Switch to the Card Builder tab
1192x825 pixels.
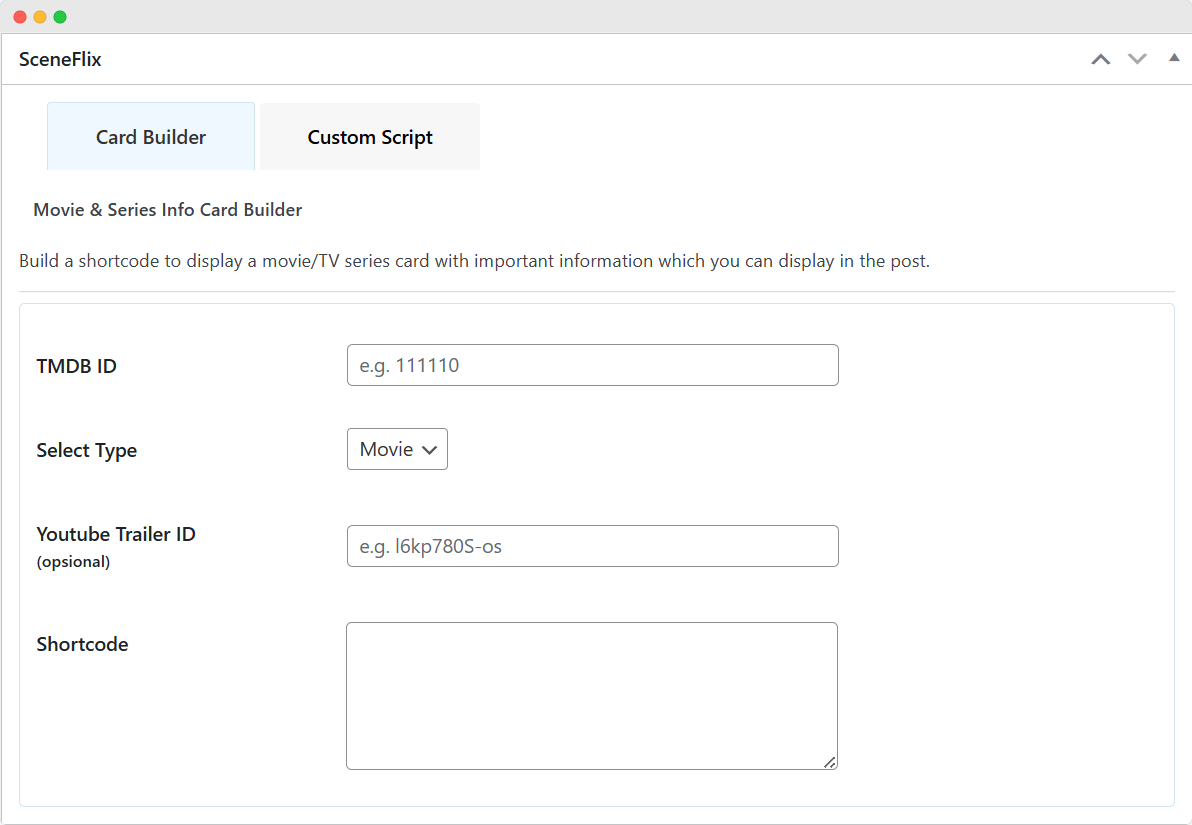click(x=151, y=137)
